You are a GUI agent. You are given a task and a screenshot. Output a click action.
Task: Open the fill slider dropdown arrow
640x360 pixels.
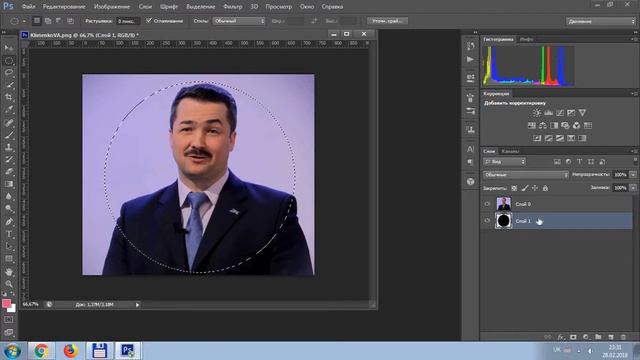[633, 188]
